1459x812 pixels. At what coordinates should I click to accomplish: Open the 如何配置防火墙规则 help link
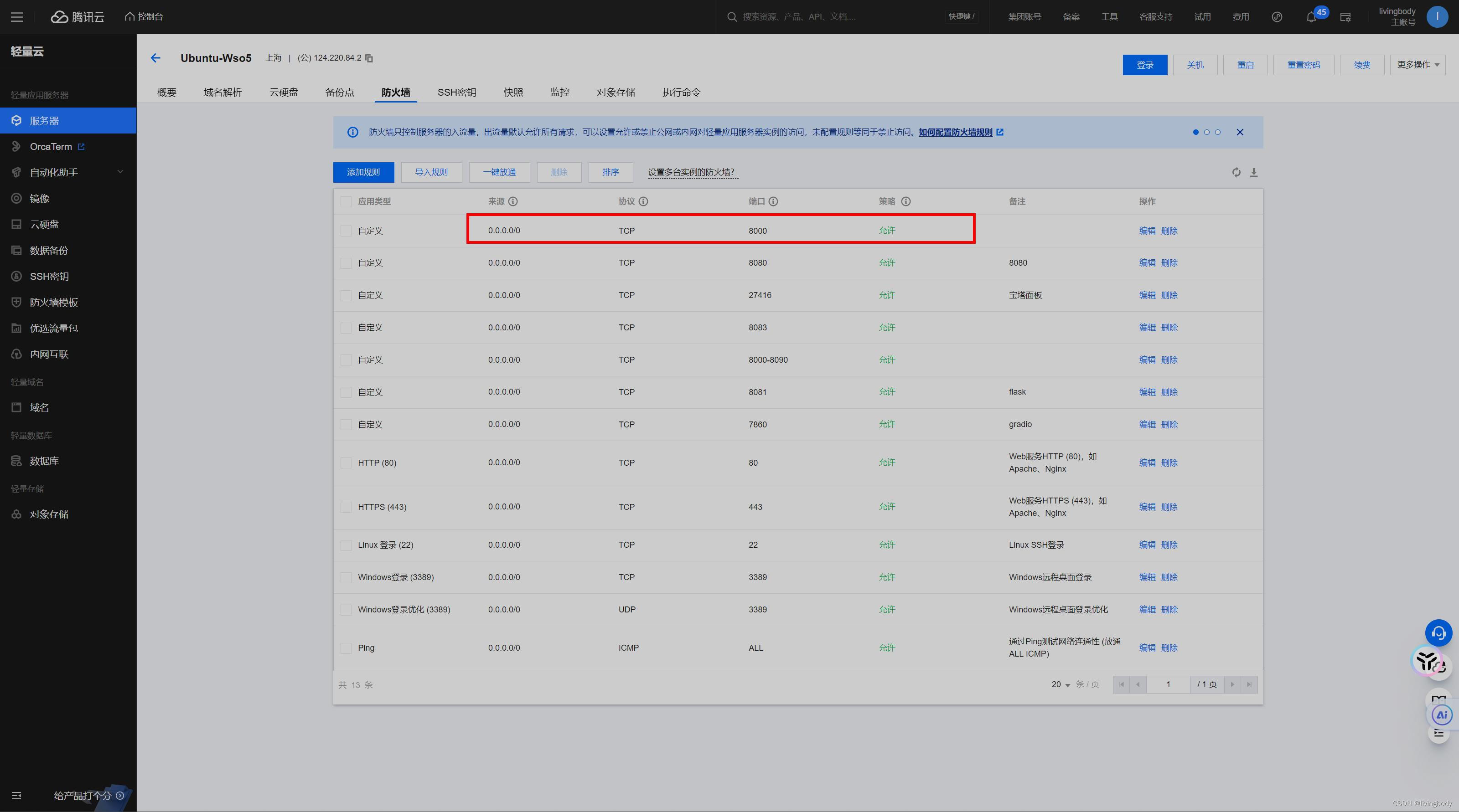(956, 133)
